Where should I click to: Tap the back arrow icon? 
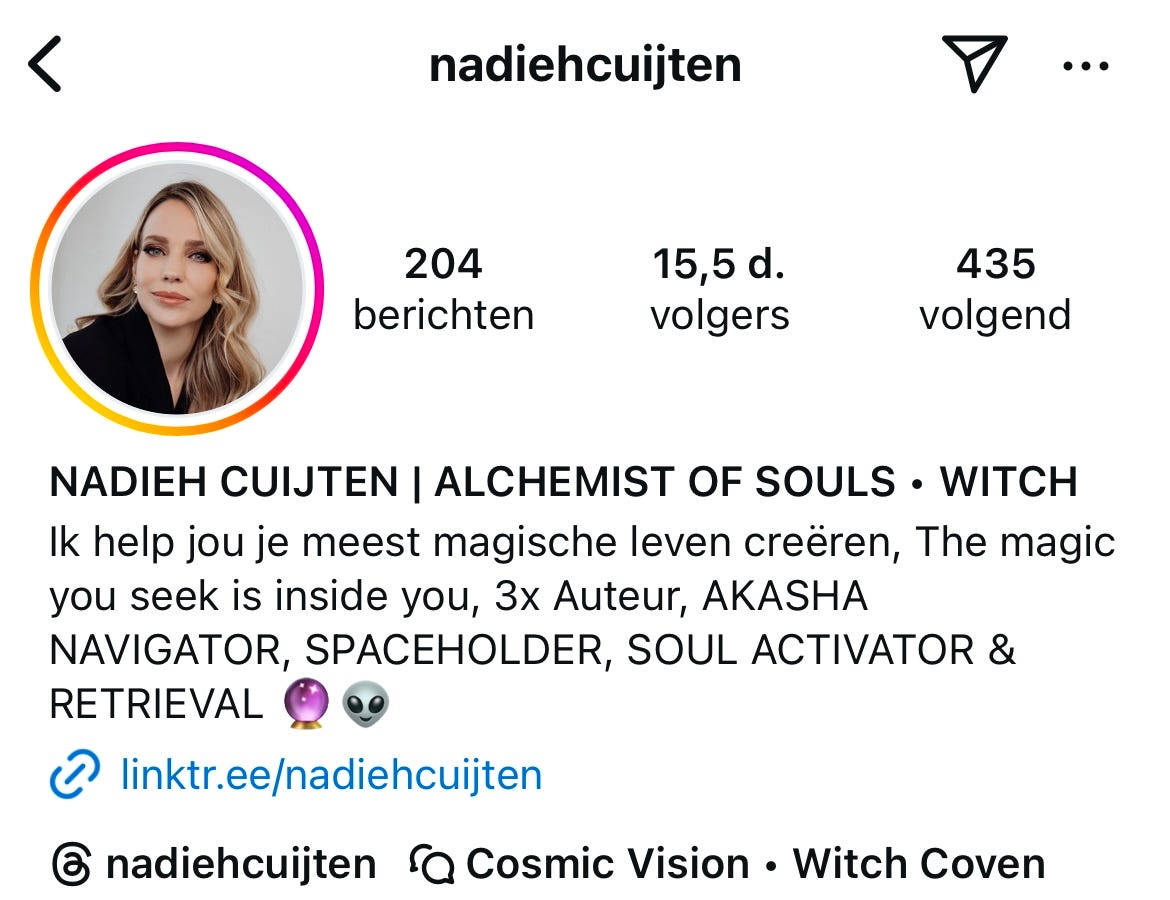pyautogui.click(x=45, y=64)
